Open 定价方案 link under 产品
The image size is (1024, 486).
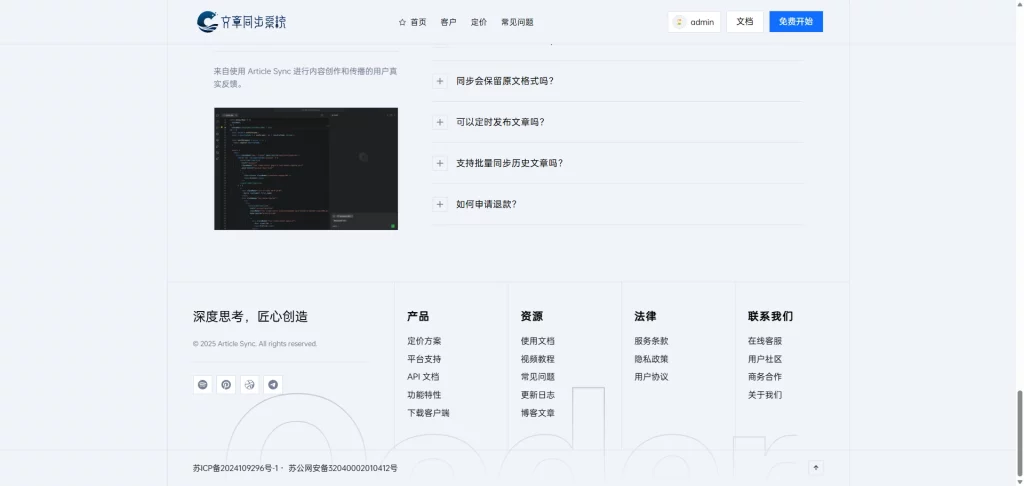[x=424, y=341]
